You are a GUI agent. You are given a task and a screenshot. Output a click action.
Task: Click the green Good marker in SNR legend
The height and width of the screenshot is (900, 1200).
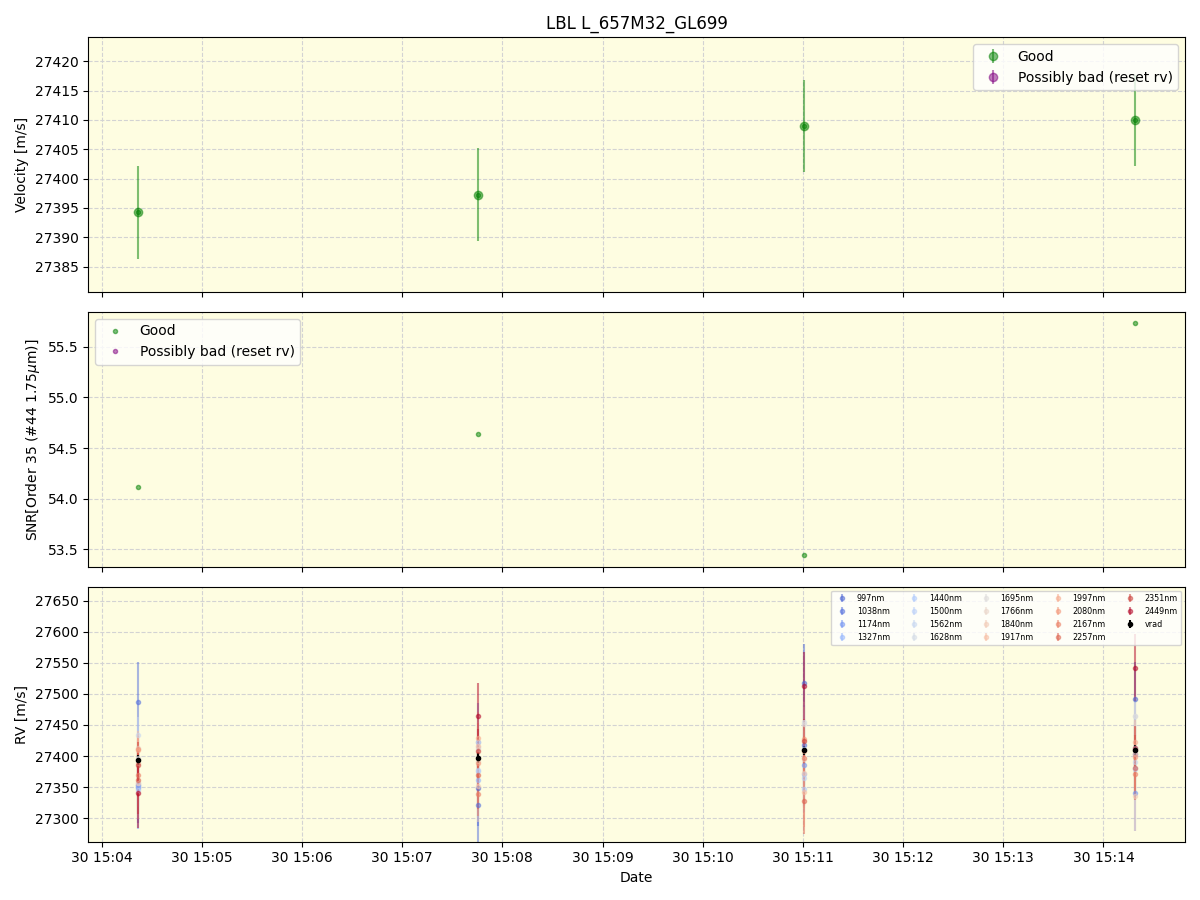click(x=115, y=331)
